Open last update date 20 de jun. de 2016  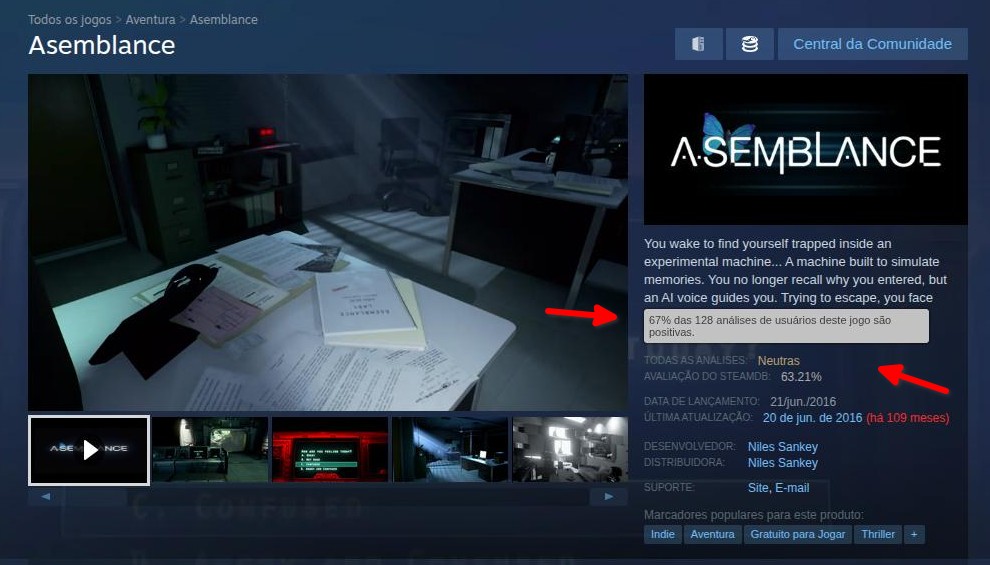click(813, 418)
